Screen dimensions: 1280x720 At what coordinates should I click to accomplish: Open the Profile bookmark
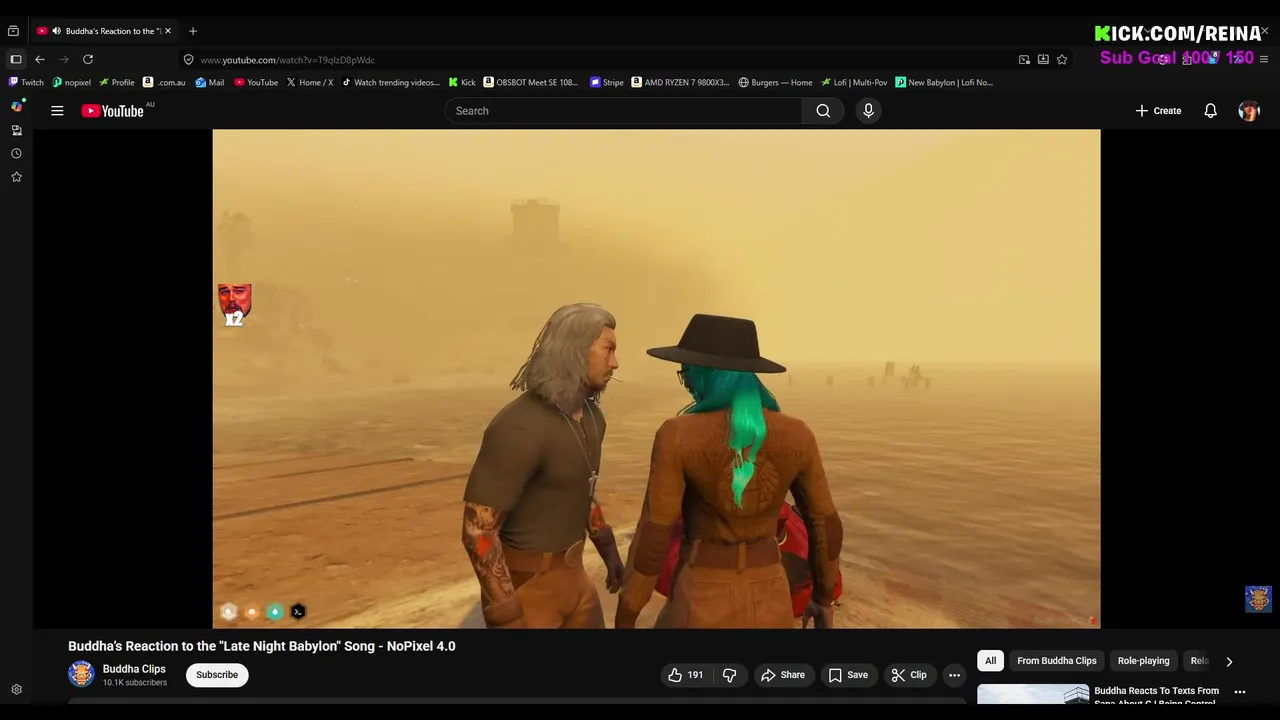coord(117,82)
